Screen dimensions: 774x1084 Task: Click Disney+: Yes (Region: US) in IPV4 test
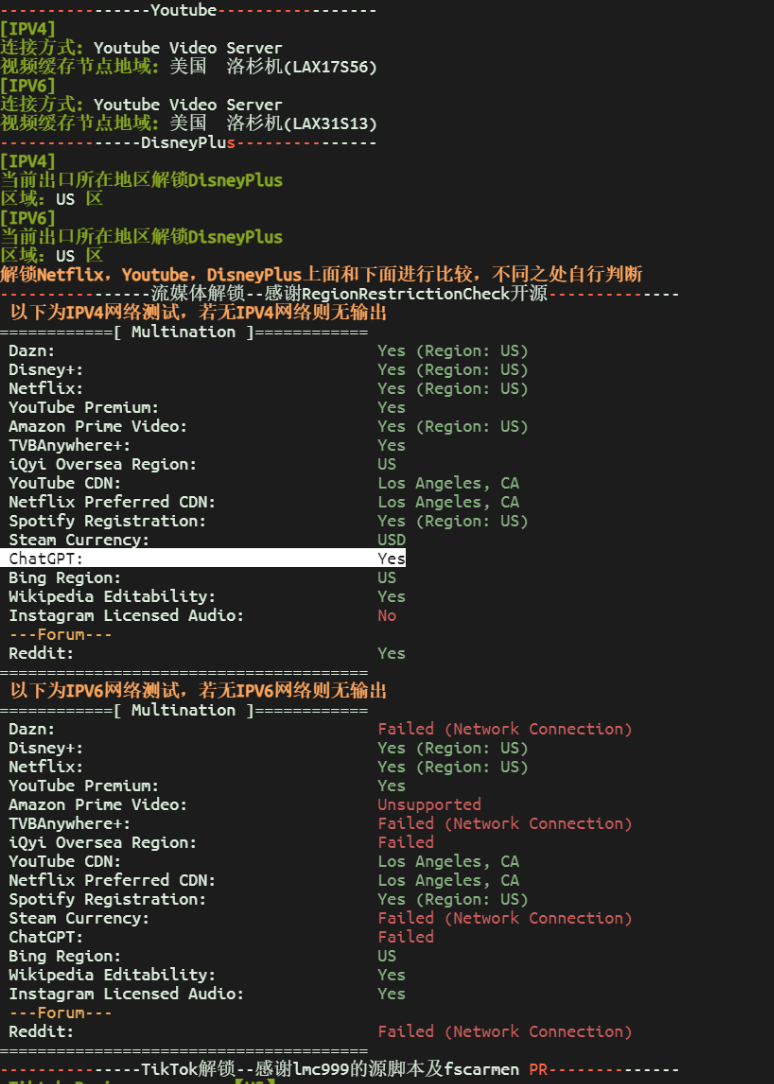(x=268, y=370)
